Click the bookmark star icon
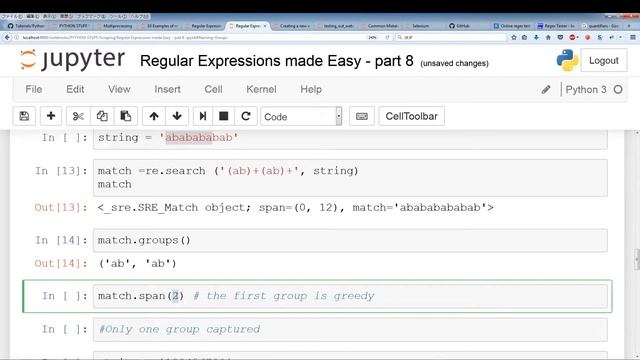 (514, 37)
